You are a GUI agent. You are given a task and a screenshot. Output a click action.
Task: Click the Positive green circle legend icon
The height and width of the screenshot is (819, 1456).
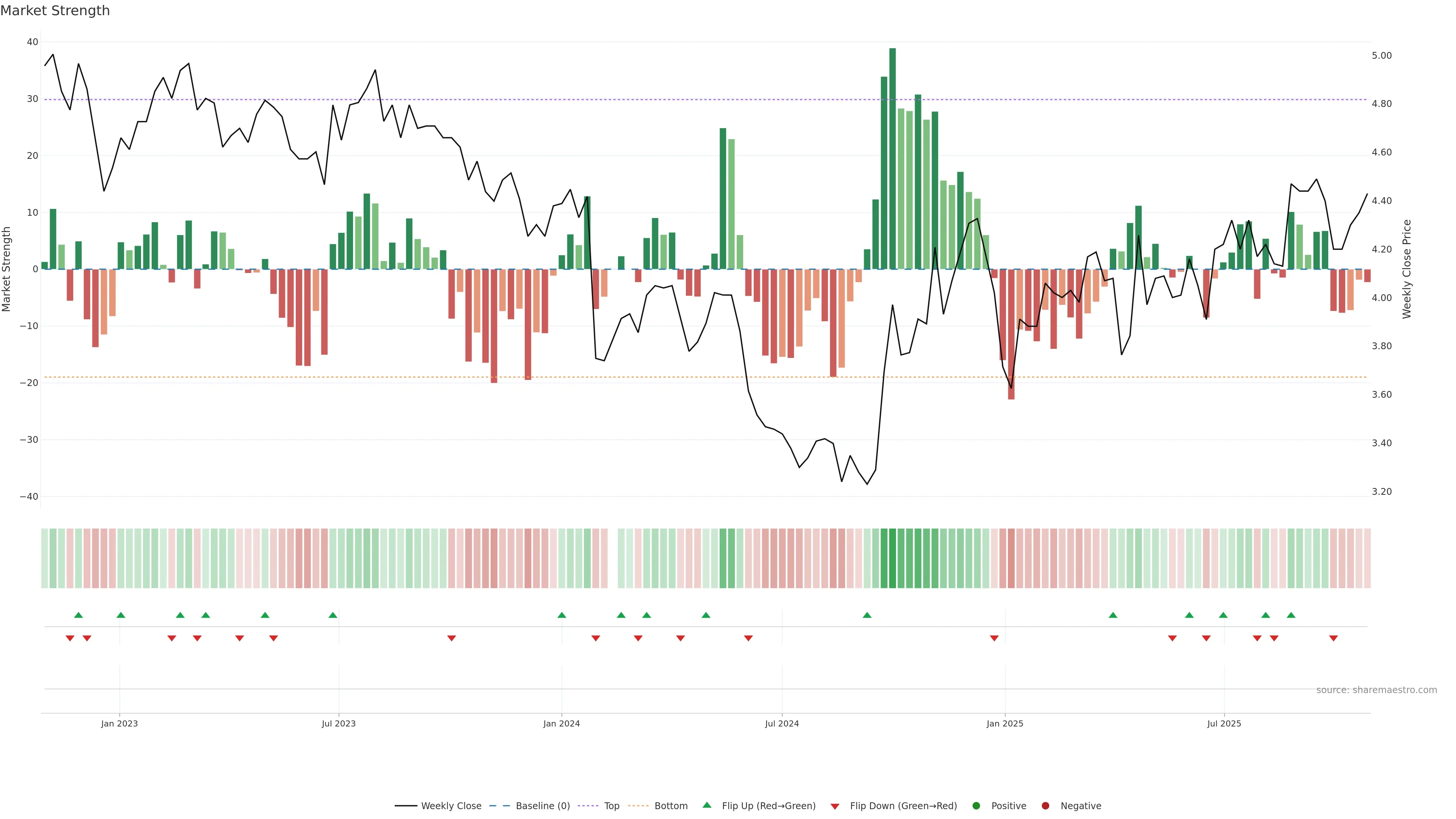(976, 805)
